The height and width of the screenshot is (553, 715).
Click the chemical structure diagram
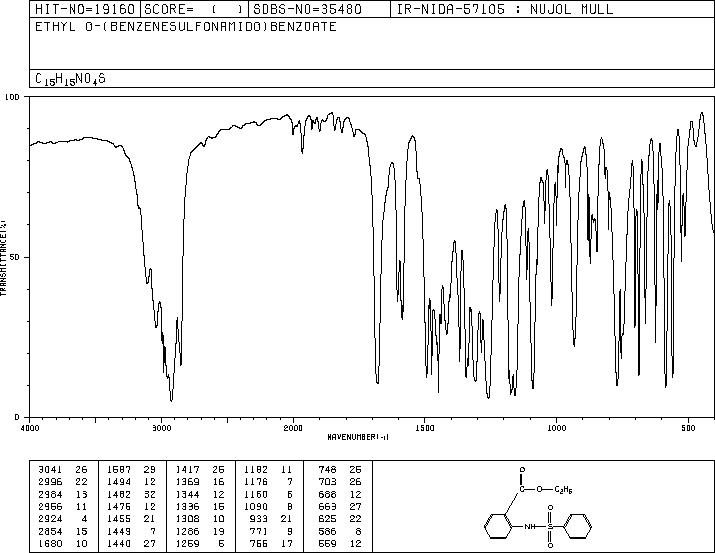[x=541, y=507]
